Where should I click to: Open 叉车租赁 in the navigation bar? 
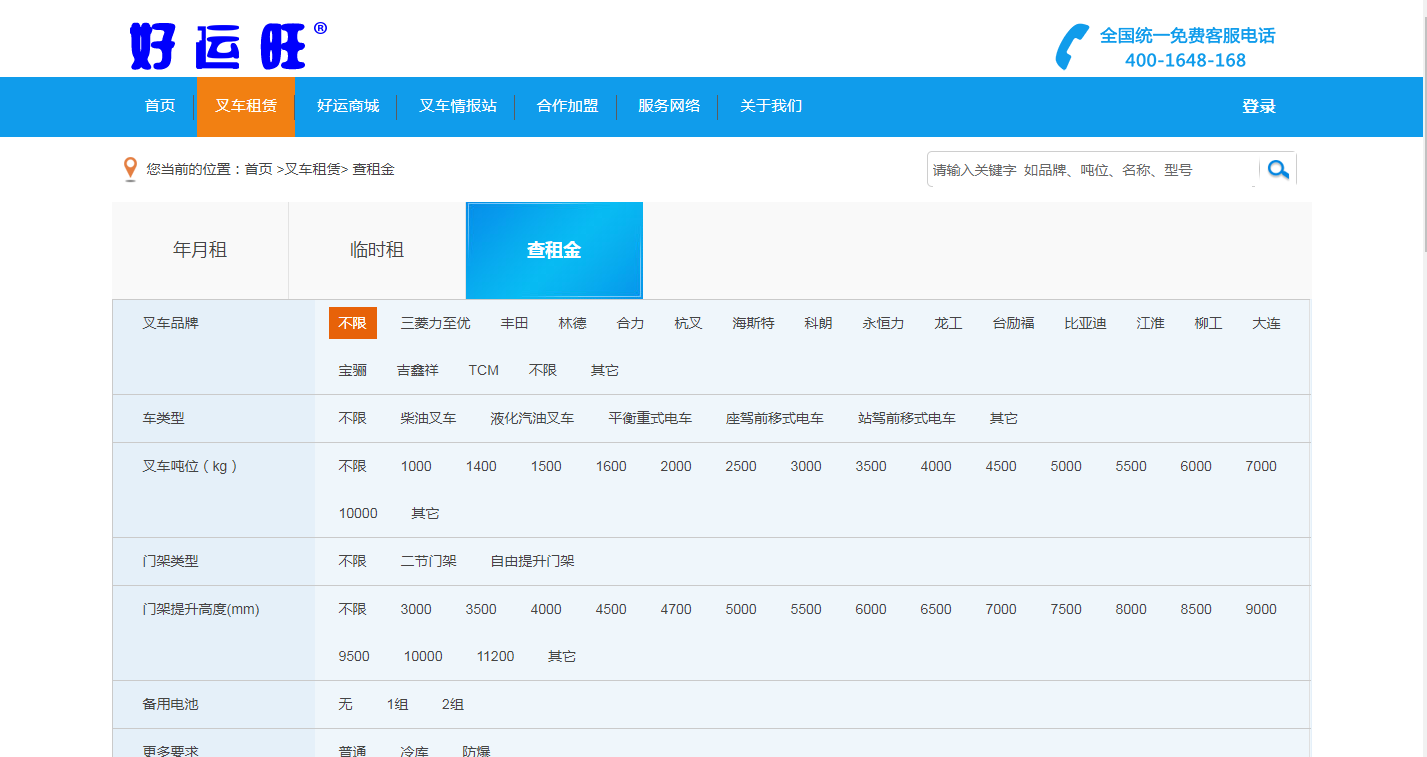(x=246, y=106)
